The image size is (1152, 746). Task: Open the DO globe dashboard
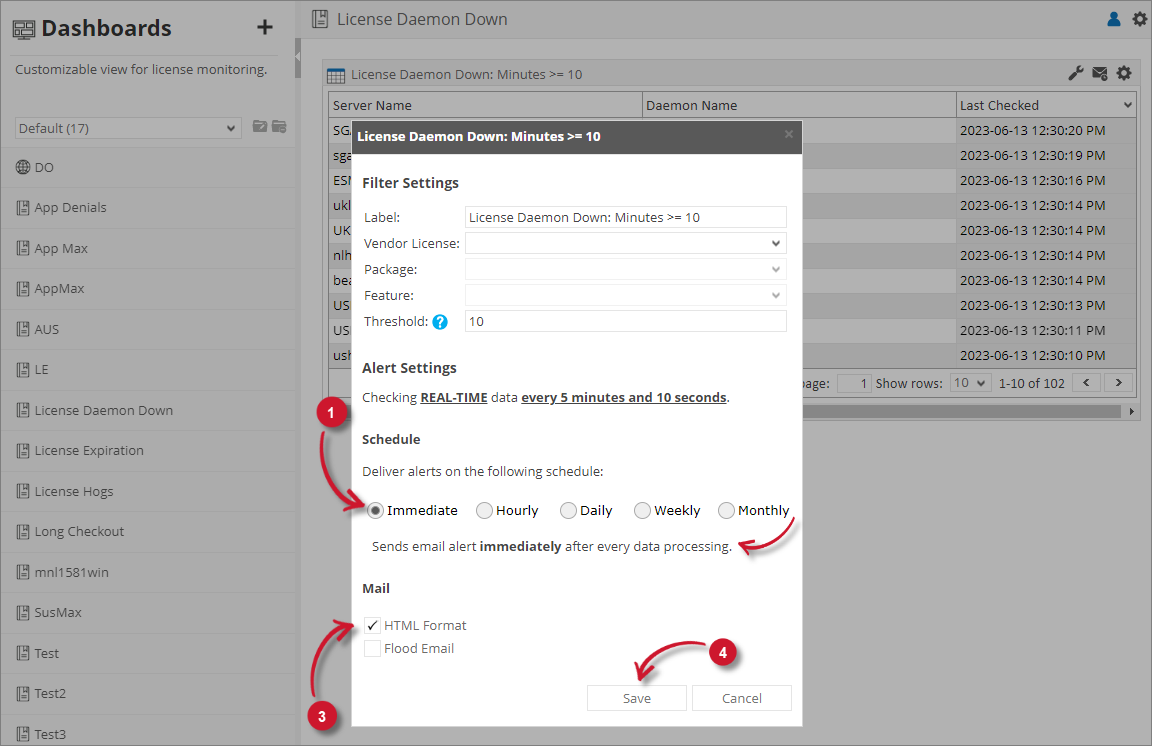coord(147,168)
